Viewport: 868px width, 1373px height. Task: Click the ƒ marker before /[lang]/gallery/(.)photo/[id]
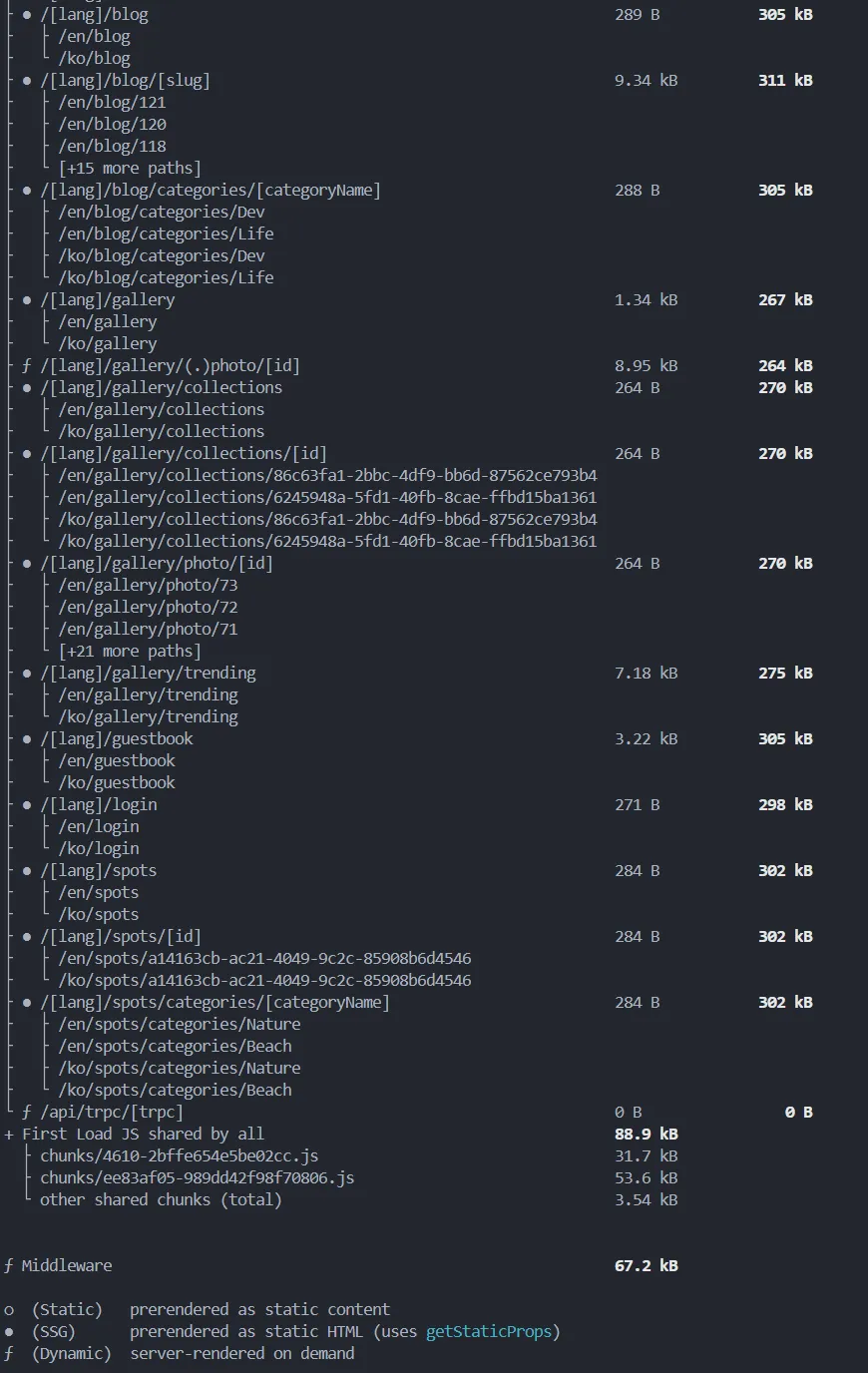(27, 365)
